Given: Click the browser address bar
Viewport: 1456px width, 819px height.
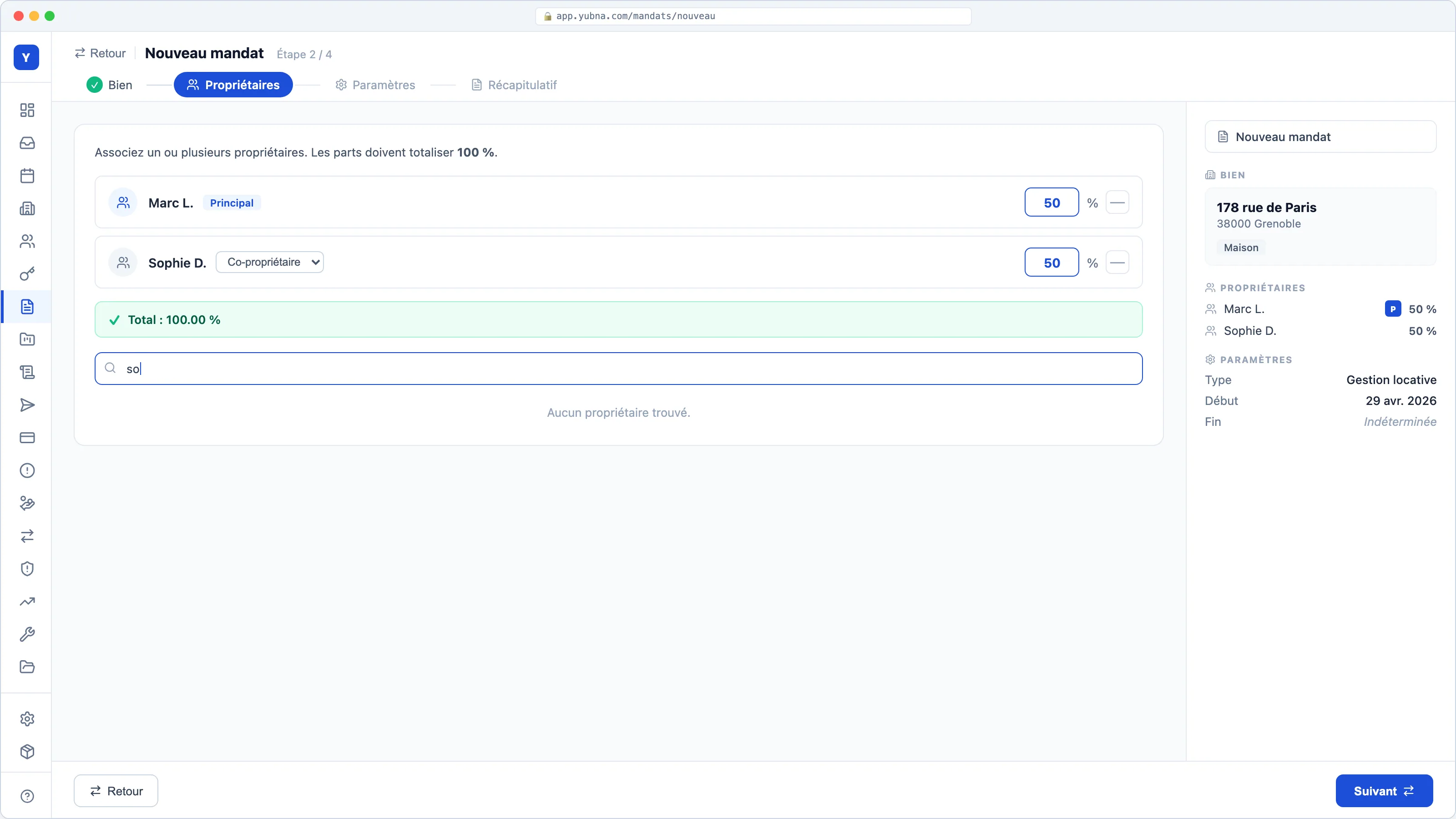Looking at the screenshot, I should click(x=753, y=16).
